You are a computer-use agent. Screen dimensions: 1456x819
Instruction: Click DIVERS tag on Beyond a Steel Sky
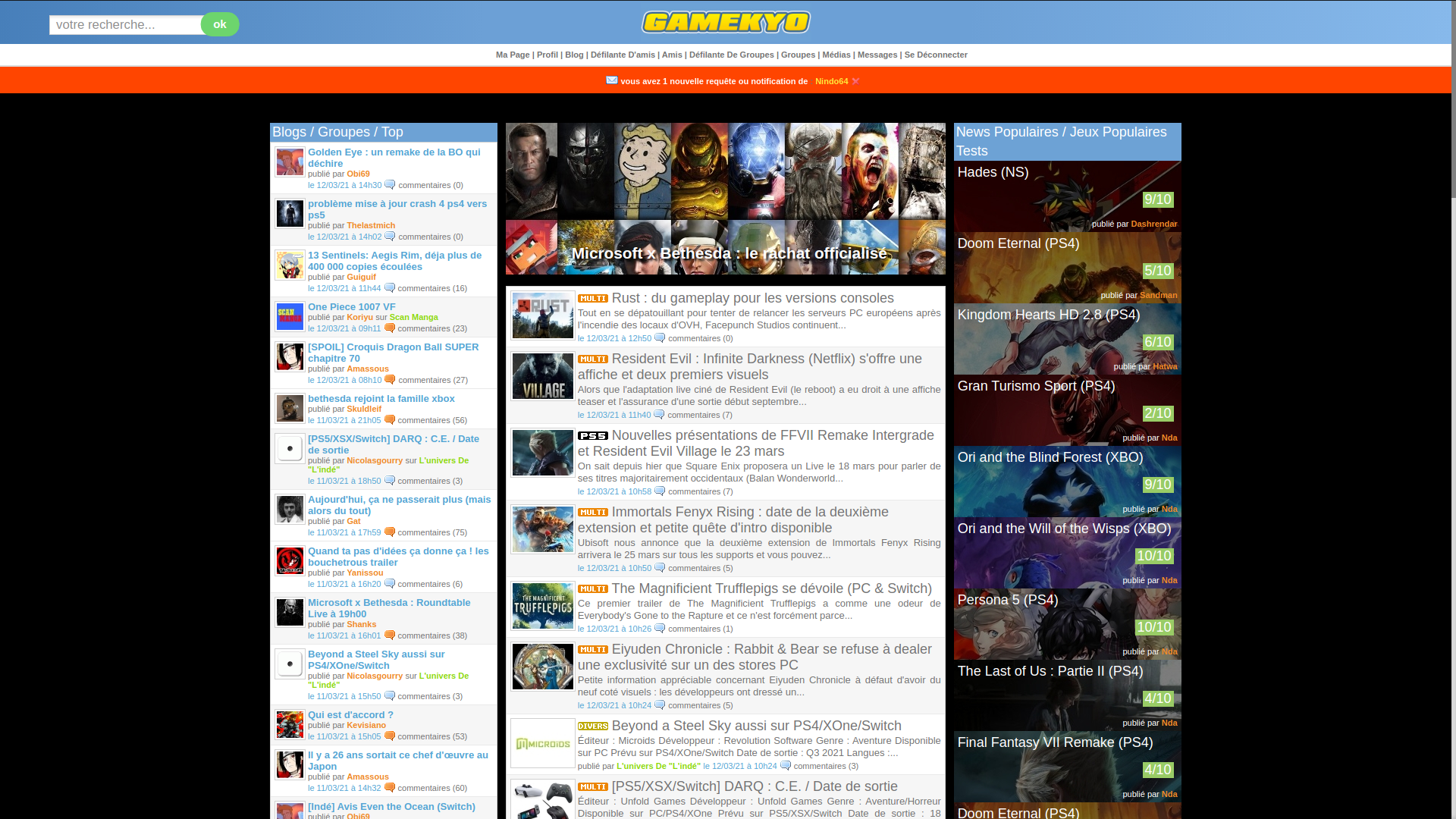593,726
